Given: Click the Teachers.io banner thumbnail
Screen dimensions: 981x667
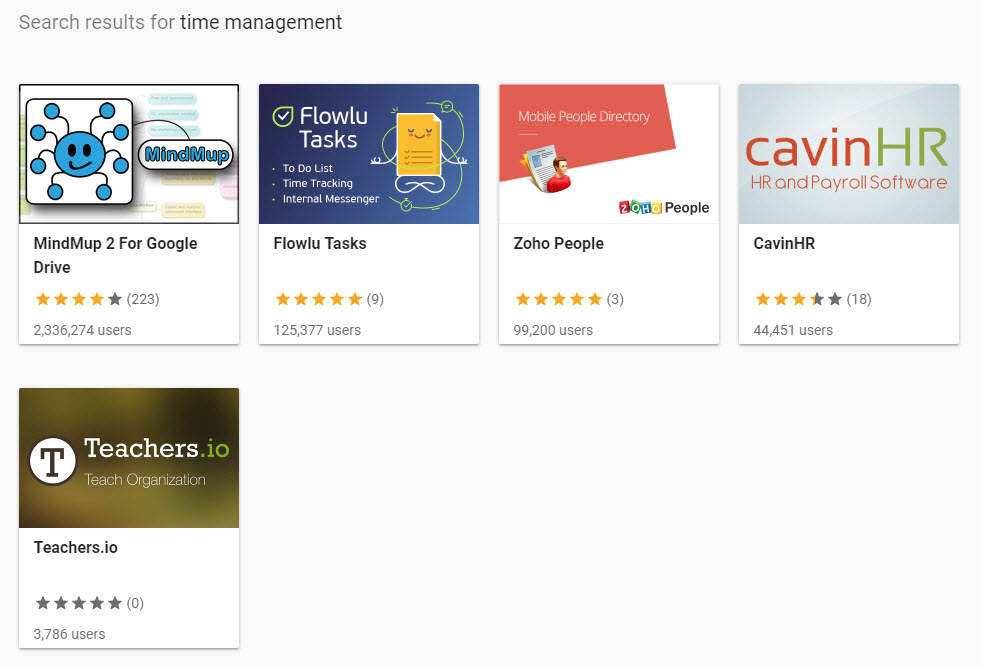Looking at the screenshot, I should (x=128, y=457).
